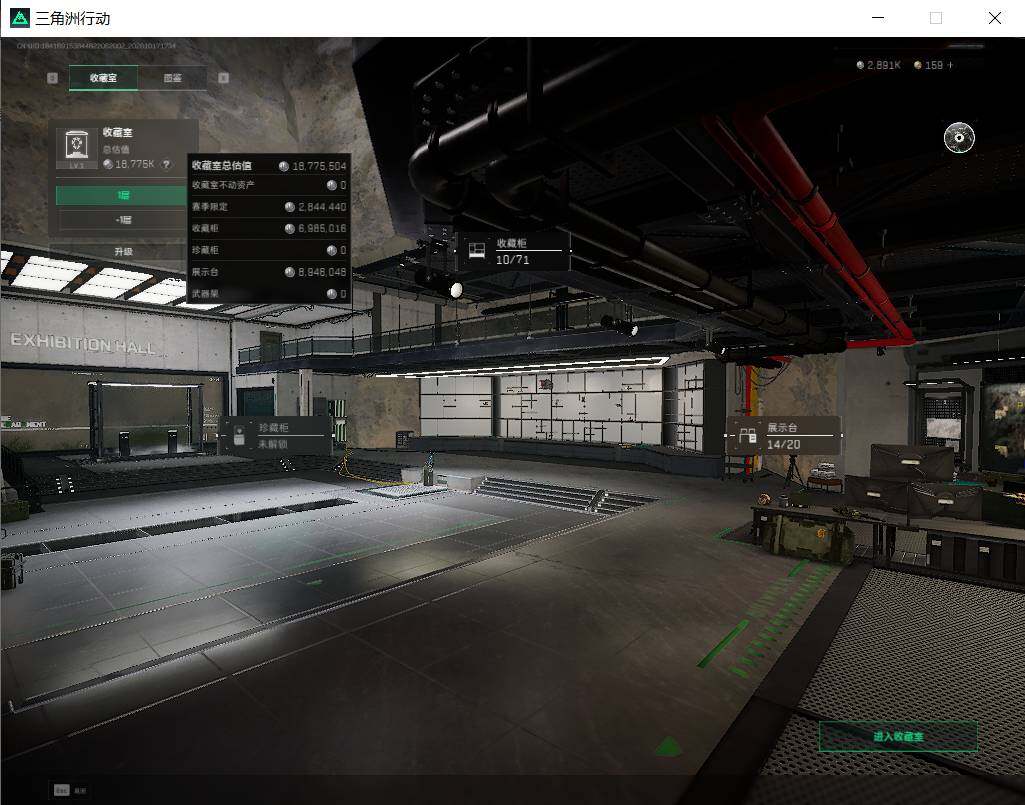Image resolution: width=1025 pixels, height=805 pixels.
Task: Open the 收藏柜 10/71 label in the scene
Action: pos(514,250)
